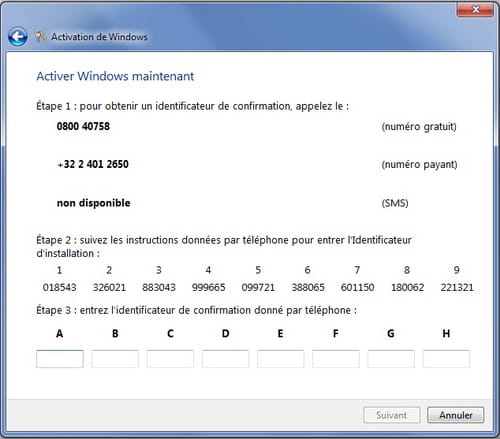Focus the confirmation field under A
The height and width of the screenshot is (439, 500).
[x=60, y=359]
